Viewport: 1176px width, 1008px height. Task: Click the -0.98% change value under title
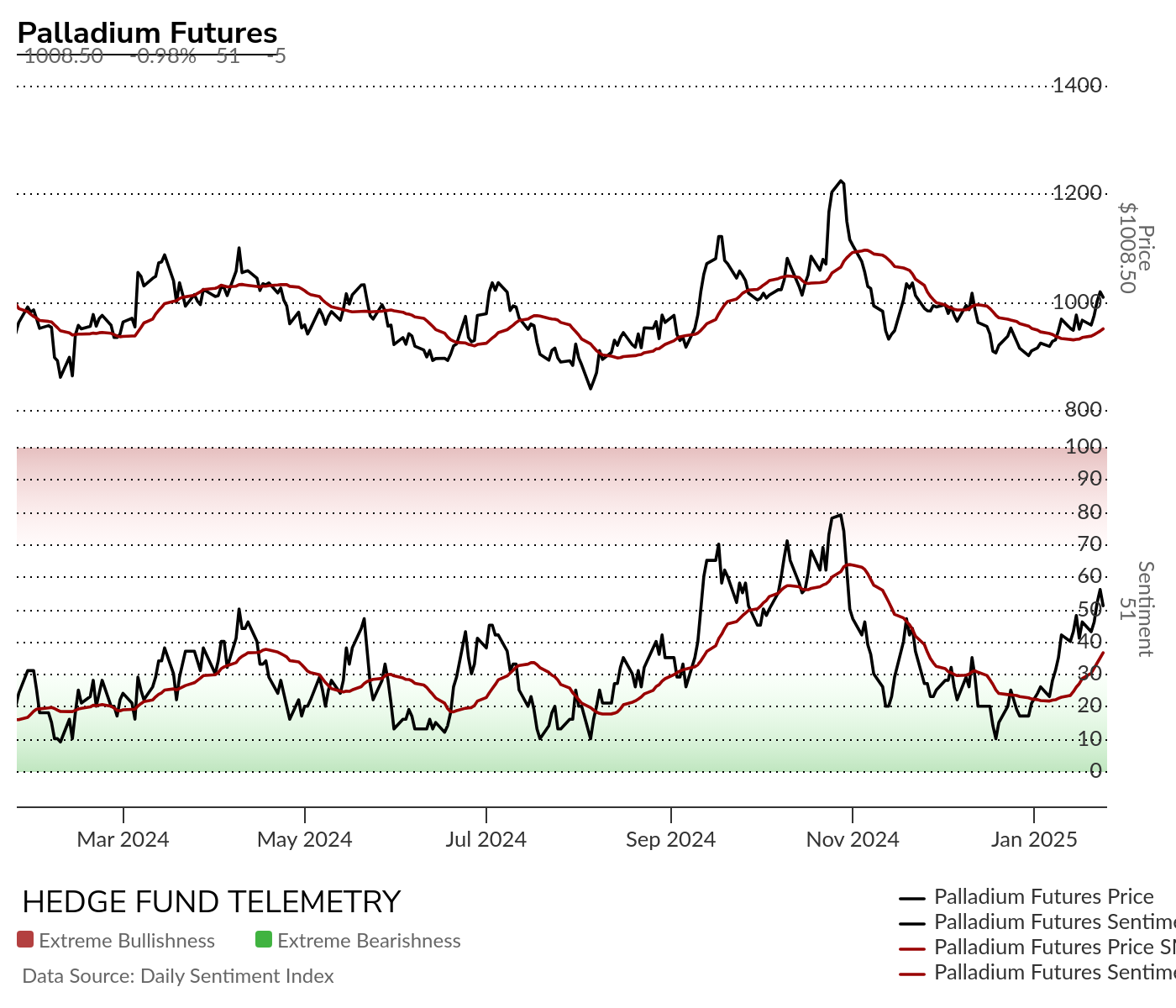tap(164, 56)
